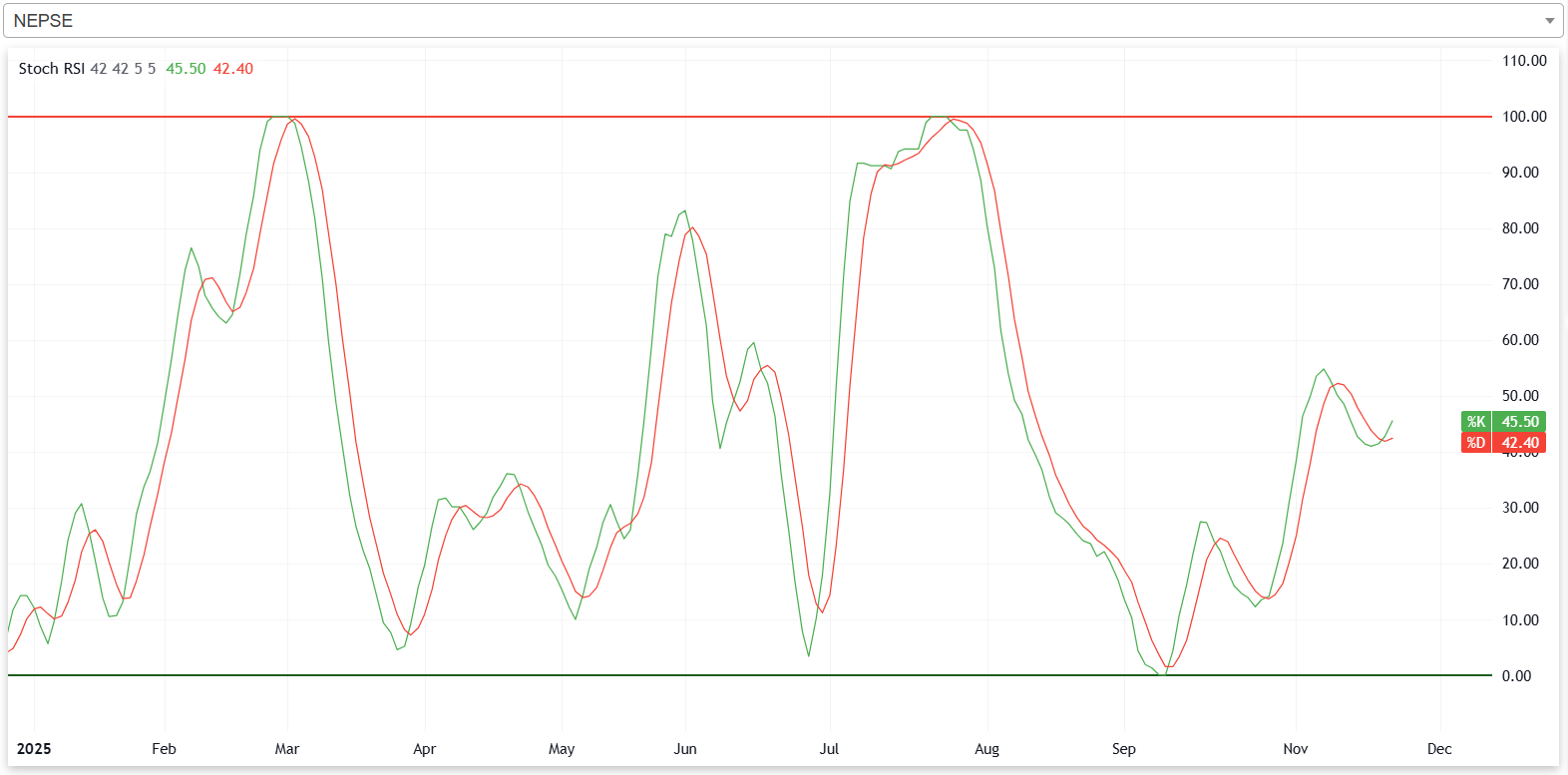The height and width of the screenshot is (775, 1568).
Task: Click green 45.50 value in legend
Action: (x=186, y=69)
